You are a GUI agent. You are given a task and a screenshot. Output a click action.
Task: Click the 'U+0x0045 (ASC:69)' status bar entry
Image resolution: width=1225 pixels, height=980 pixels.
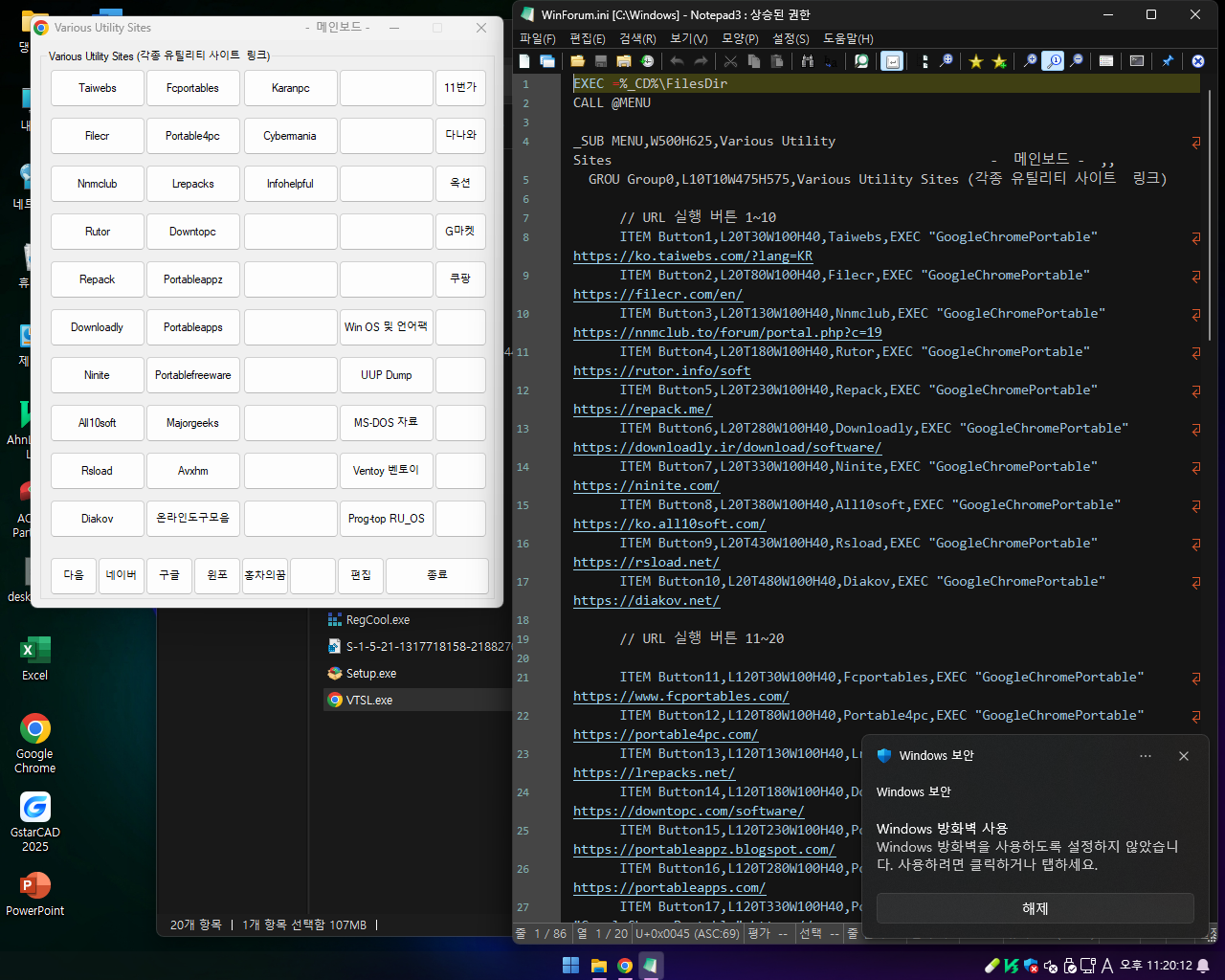(687, 934)
